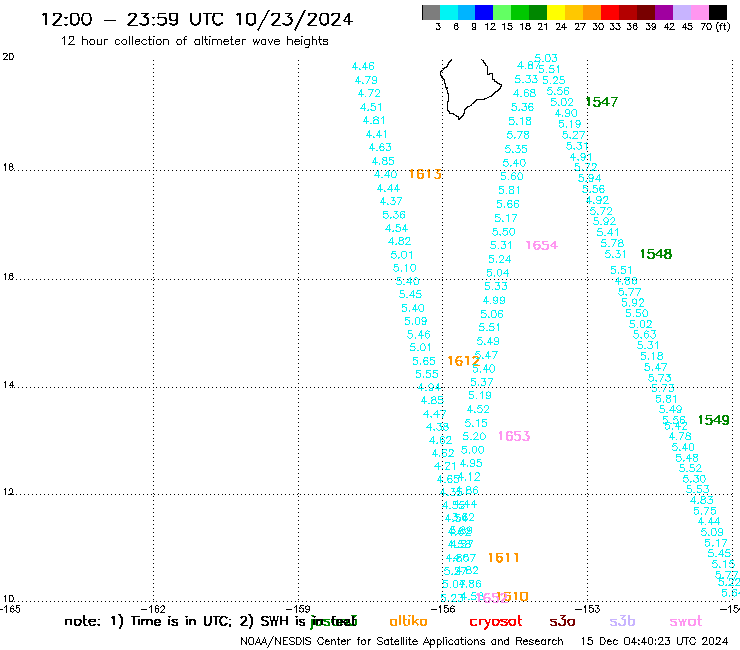Click the wave height value 4.37

[391, 201]
